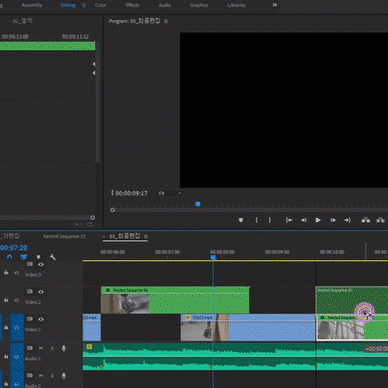Toggle sync lock on Video 3

coord(30,264)
